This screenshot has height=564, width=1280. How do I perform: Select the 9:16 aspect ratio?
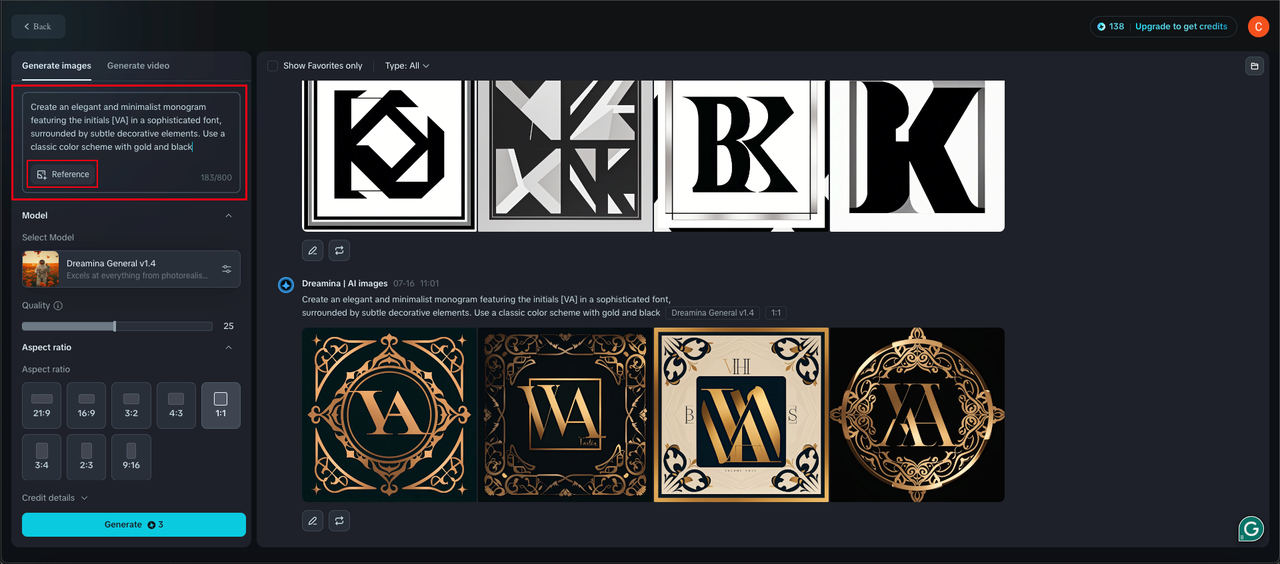[131, 457]
